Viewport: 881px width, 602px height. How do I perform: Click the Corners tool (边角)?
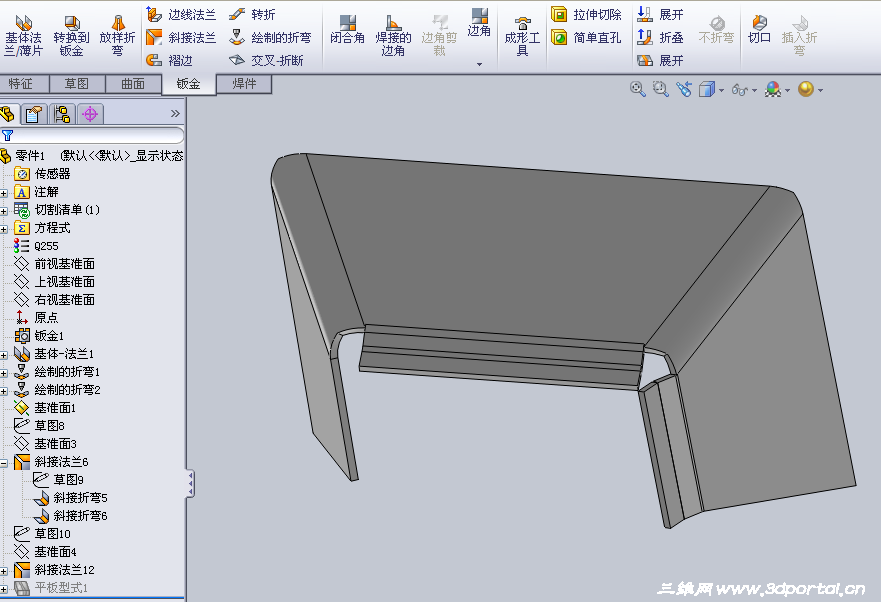click(479, 22)
